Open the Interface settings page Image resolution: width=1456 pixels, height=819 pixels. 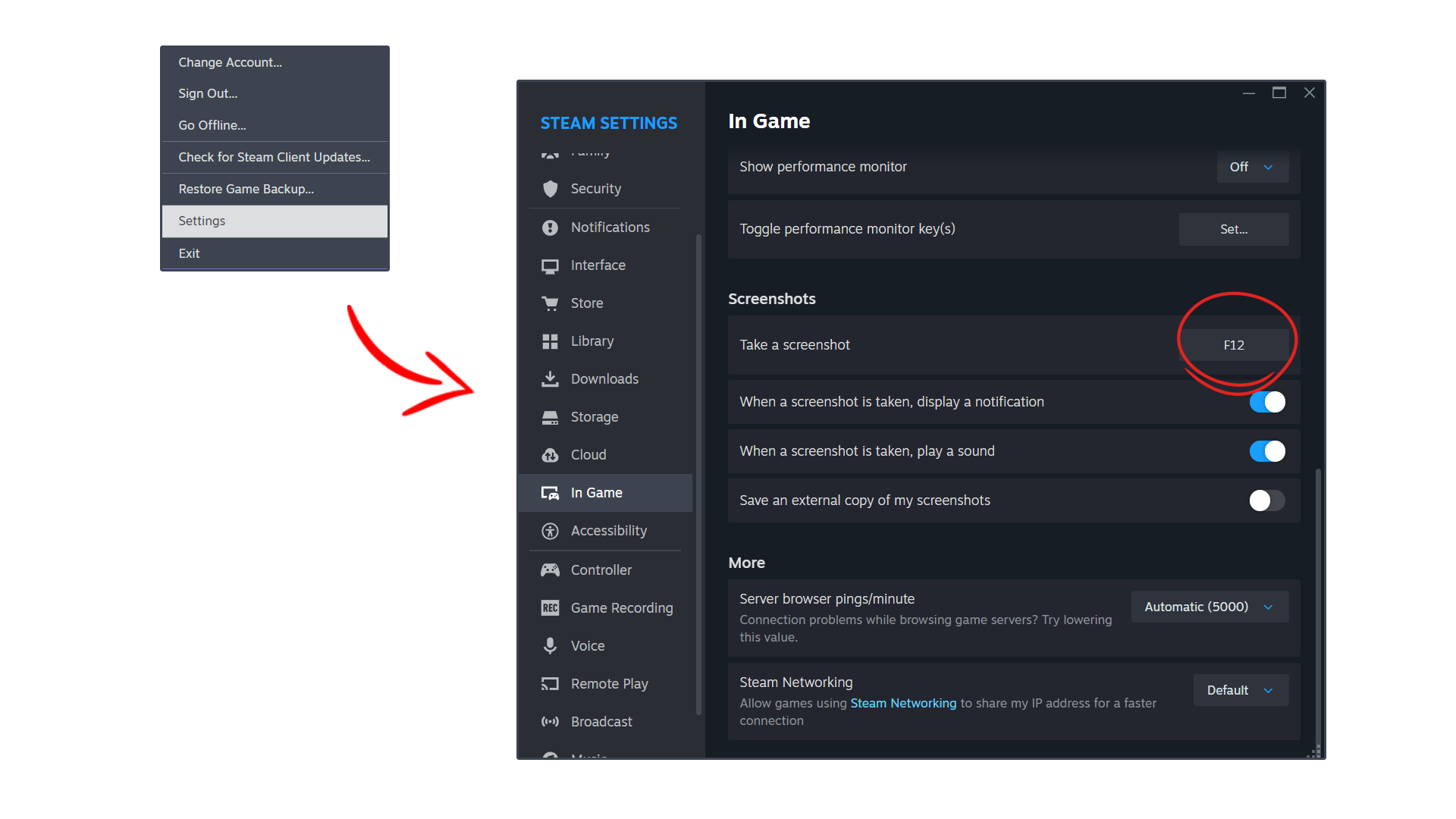point(605,265)
